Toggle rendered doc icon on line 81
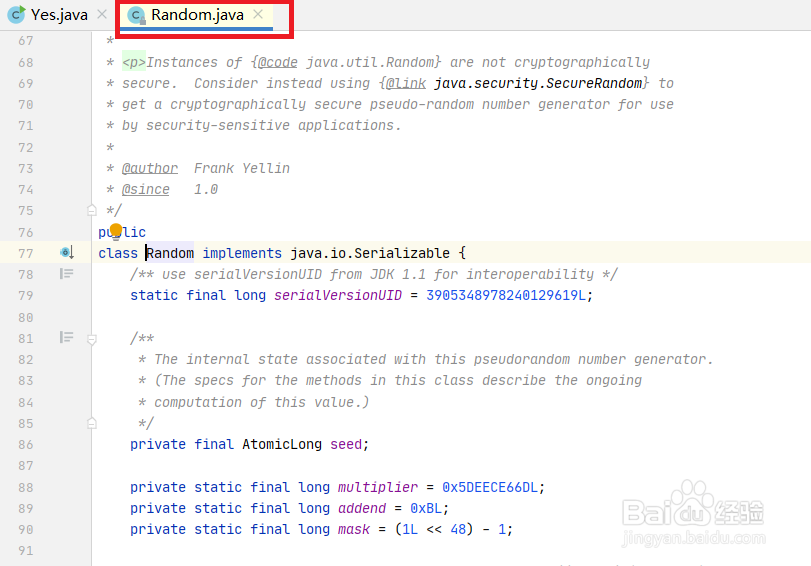Viewport: 811px width, 566px height. coord(66,337)
